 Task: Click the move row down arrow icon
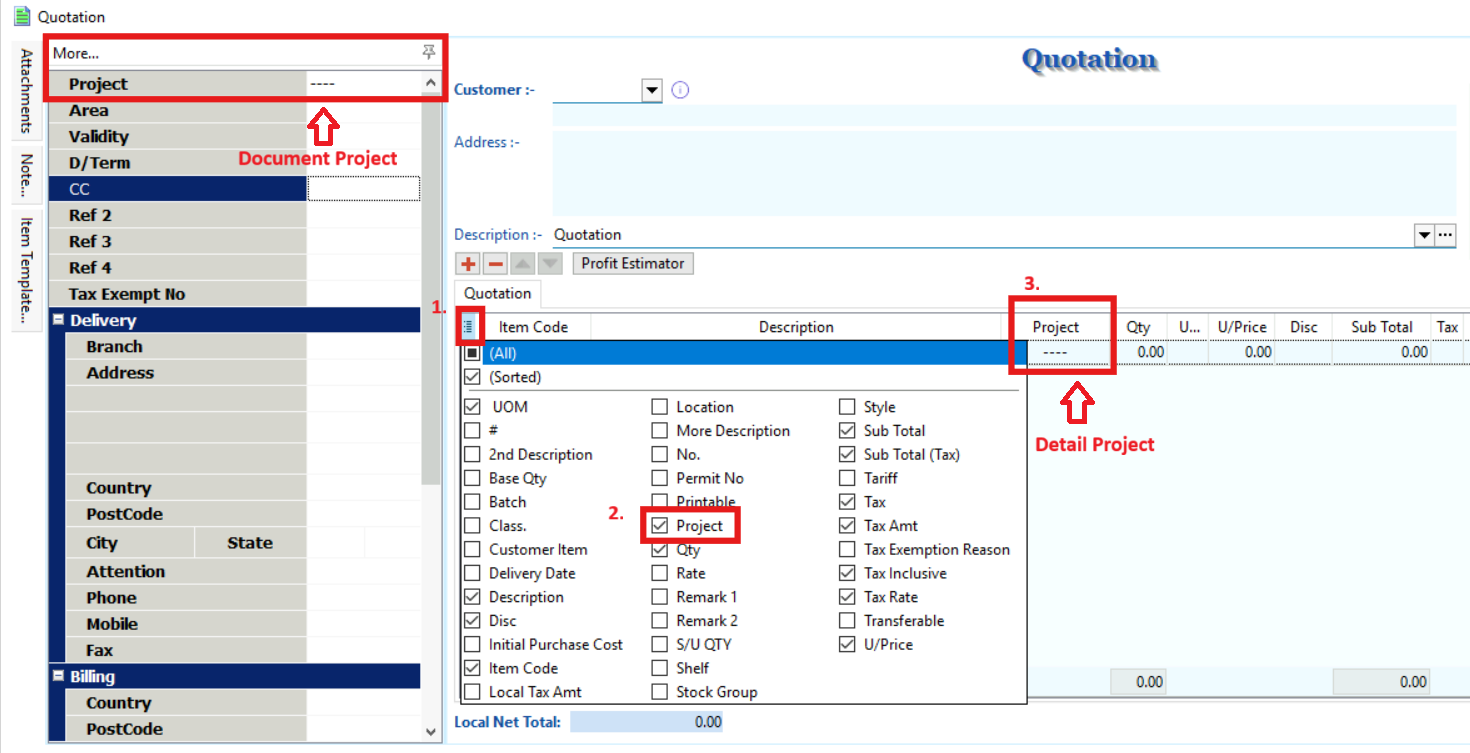[x=550, y=264]
